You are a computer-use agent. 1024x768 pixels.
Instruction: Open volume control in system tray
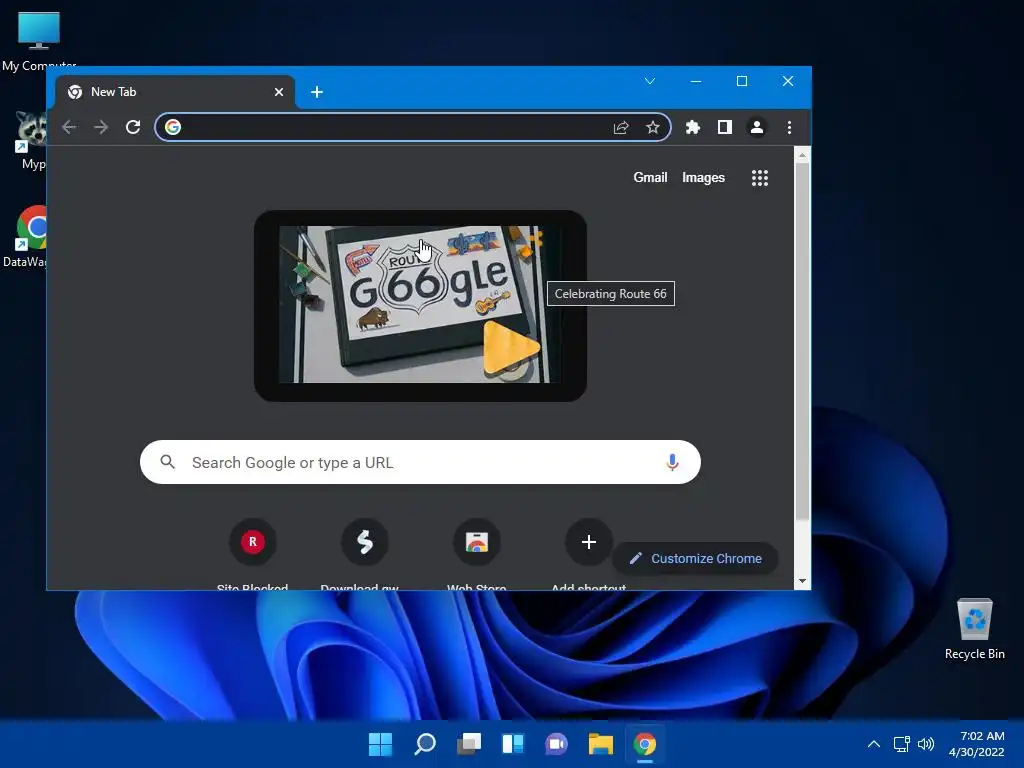point(926,744)
